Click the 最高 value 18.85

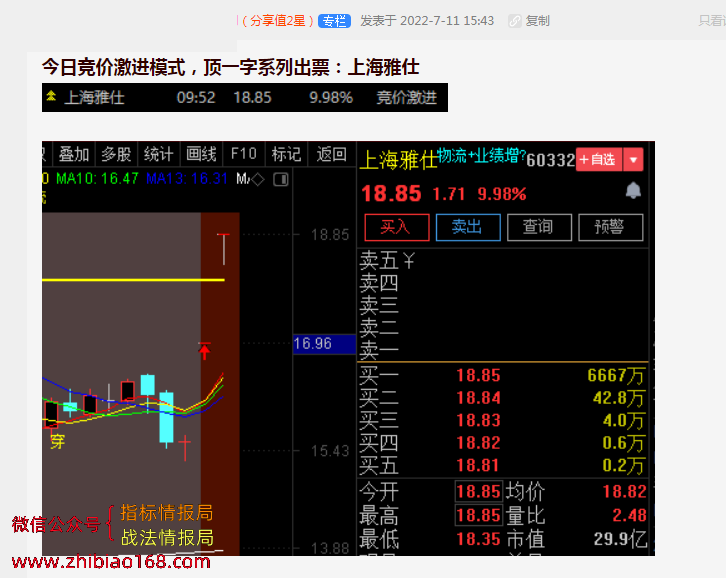coord(479,515)
